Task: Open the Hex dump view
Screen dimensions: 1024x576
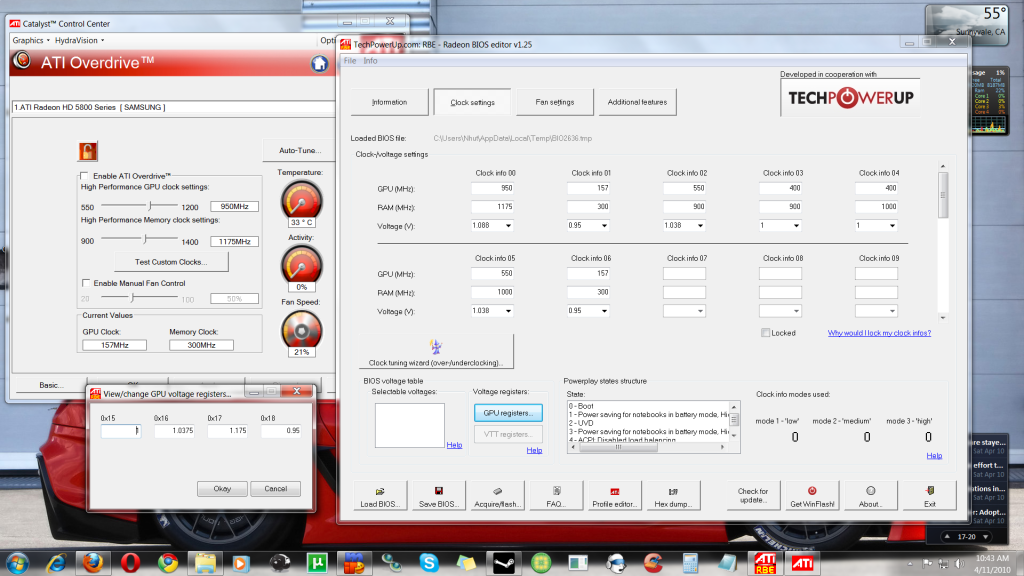Action: click(673, 496)
